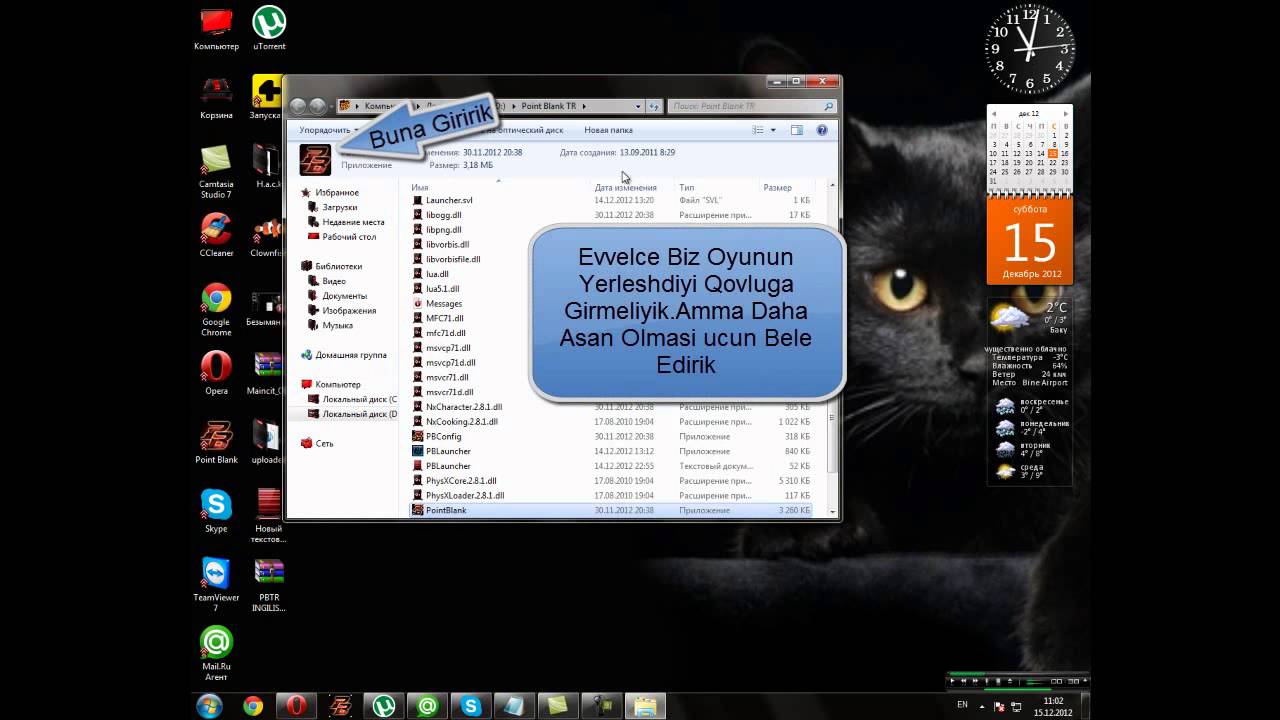Open uTorrent from the taskbar
This screenshot has height=720, width=1280.
pos(384,706)
